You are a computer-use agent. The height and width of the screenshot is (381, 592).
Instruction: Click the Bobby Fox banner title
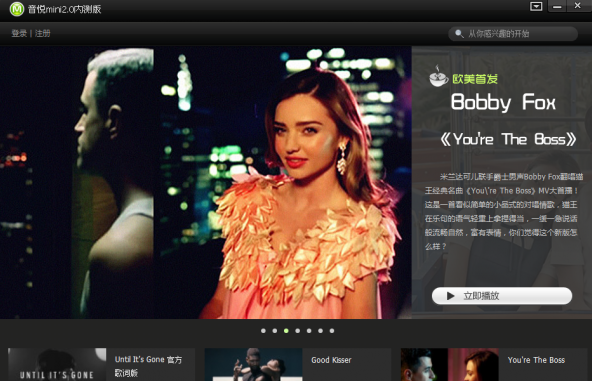503,102
